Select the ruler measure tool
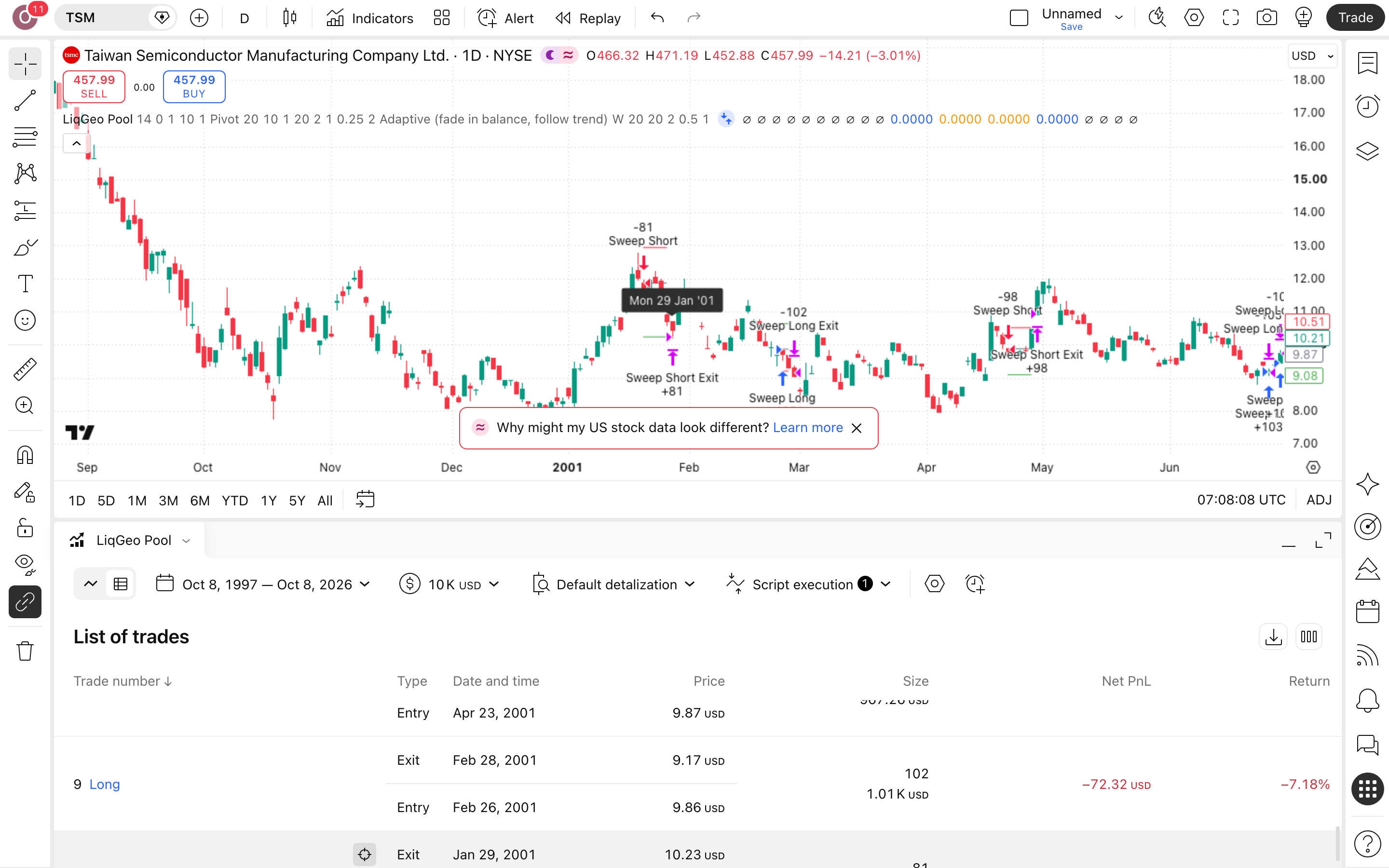Screen dimensions: 1389x868 25,369
